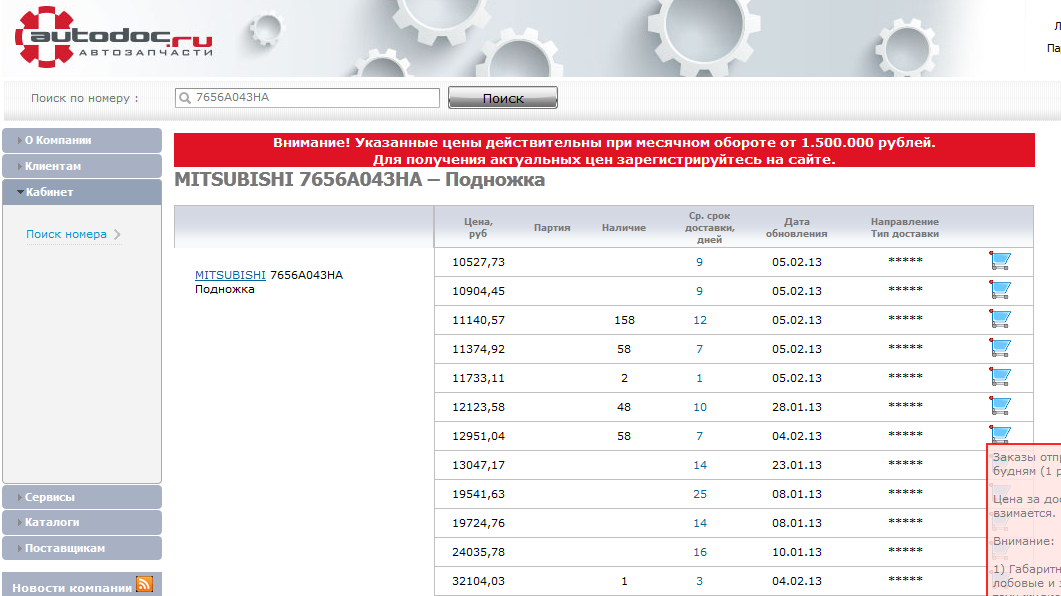Collapse the Кабинет sidebar section
1061x596 pixels.
click(82, 192)
